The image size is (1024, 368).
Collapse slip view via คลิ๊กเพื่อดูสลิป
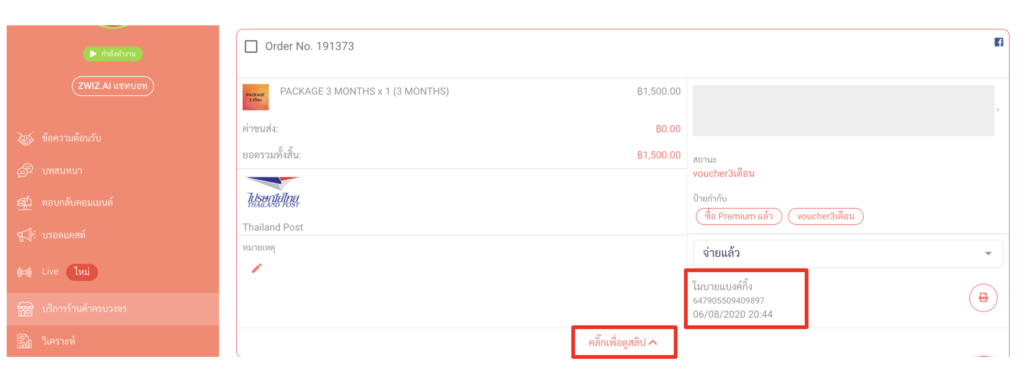click(x=623, y=341)
